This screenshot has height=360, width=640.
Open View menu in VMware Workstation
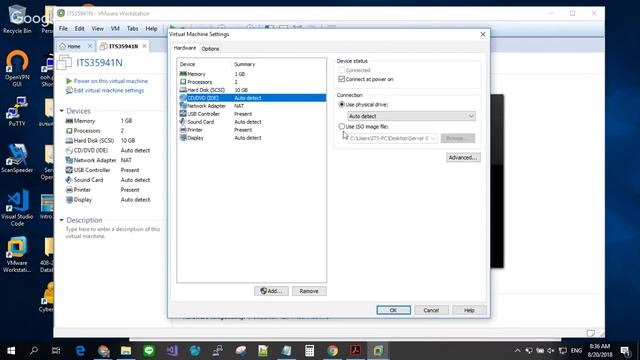point(98,29)
